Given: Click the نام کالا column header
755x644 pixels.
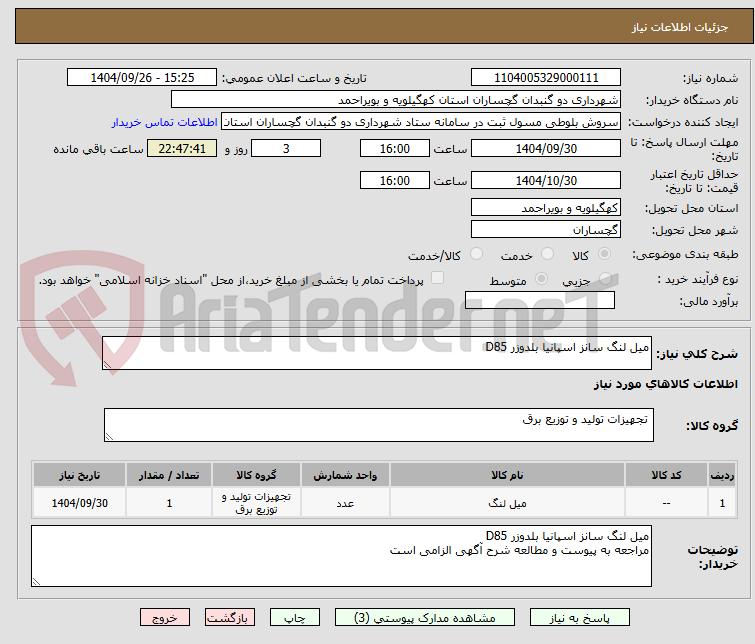Looking at the screenshot, I should [508, 475].
